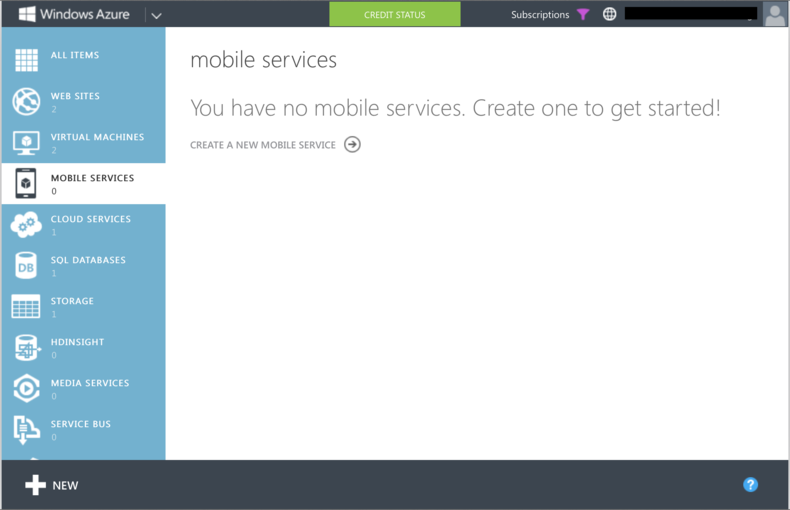The height and width of the screenshot is (510, 790).
Task: Click the plus icon in bottom bar
Action: click(x=35, y=485)
